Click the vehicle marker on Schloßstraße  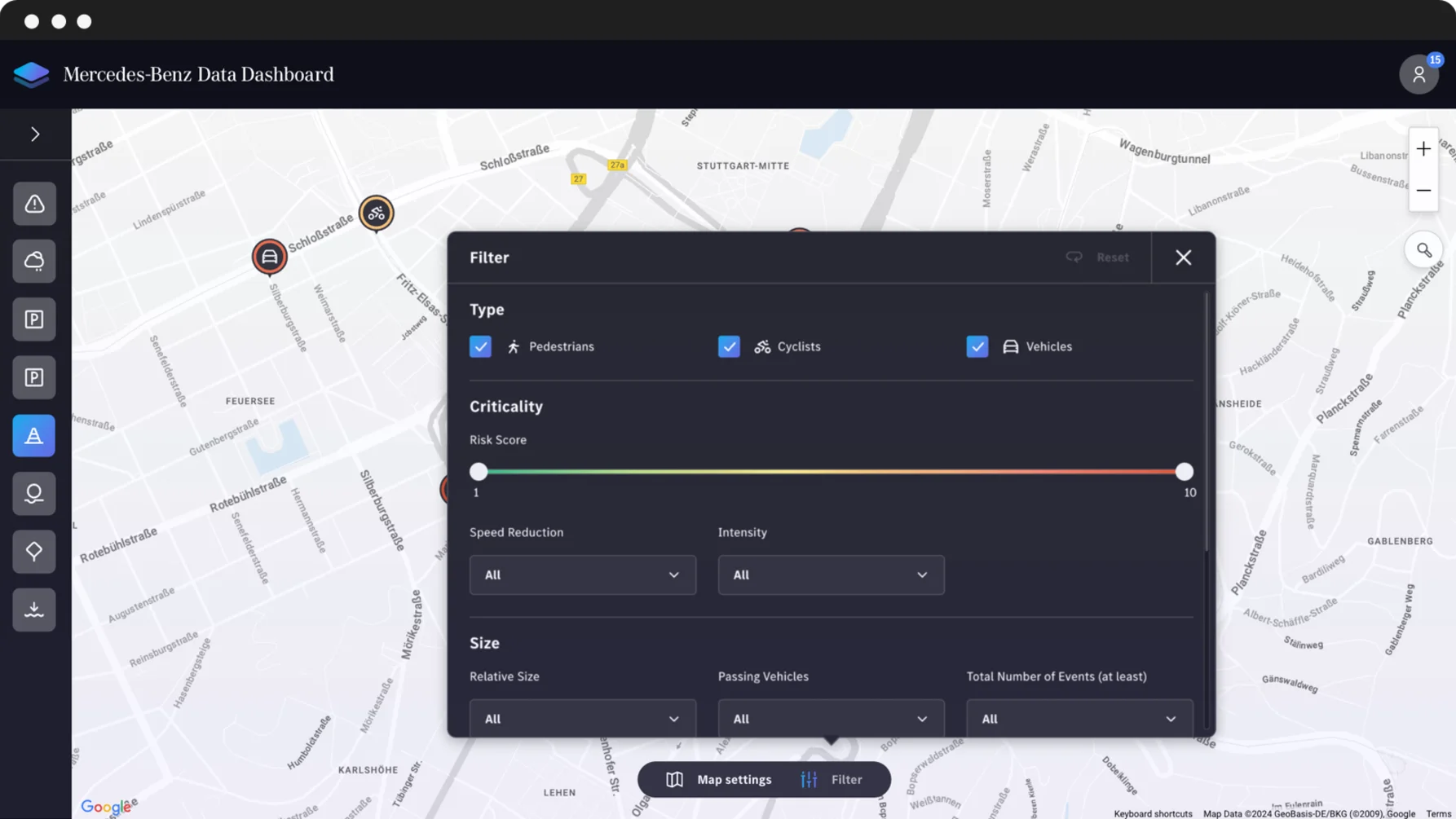[269, 258]
